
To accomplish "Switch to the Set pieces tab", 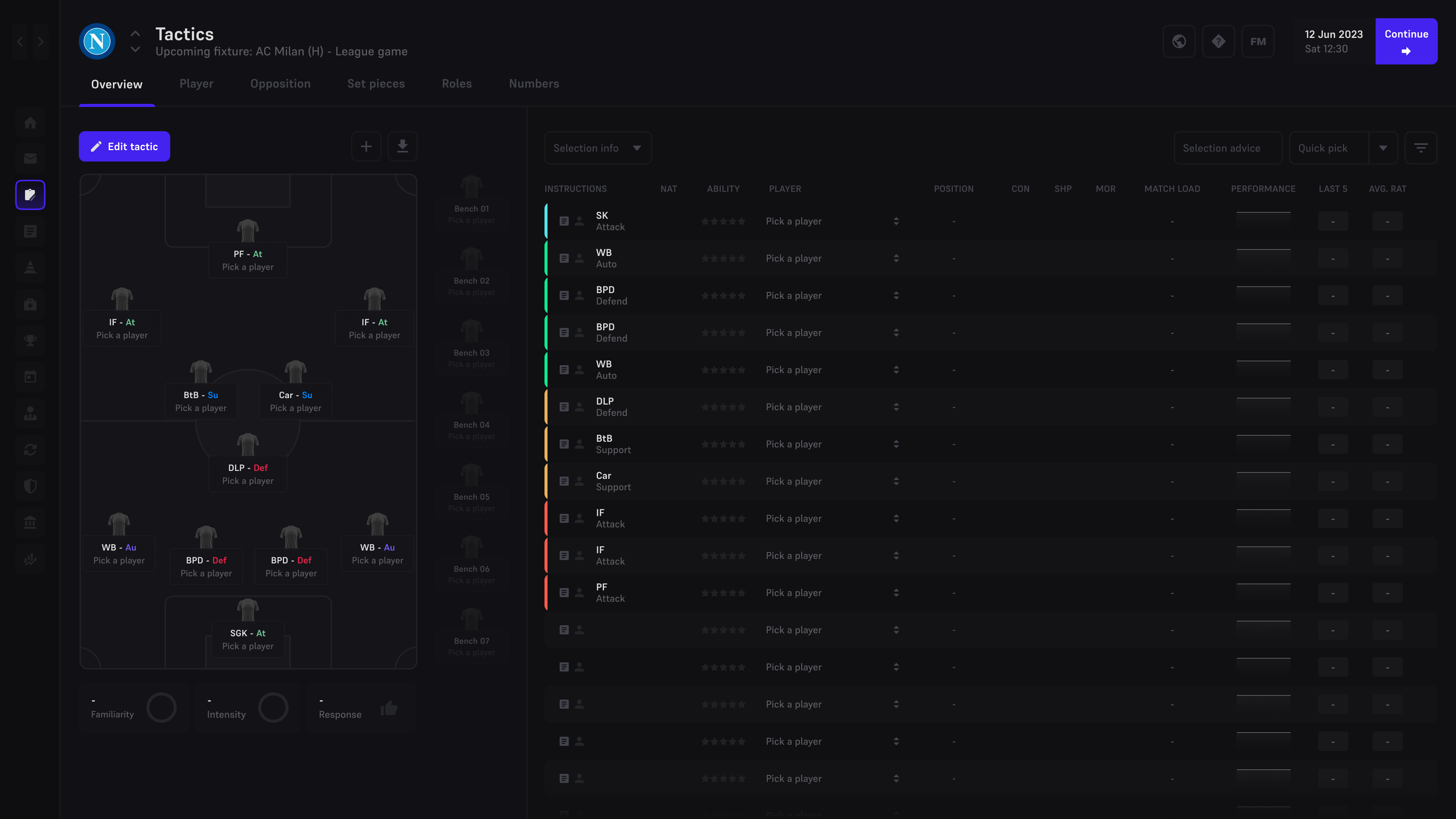I will (x=376, y=84).
